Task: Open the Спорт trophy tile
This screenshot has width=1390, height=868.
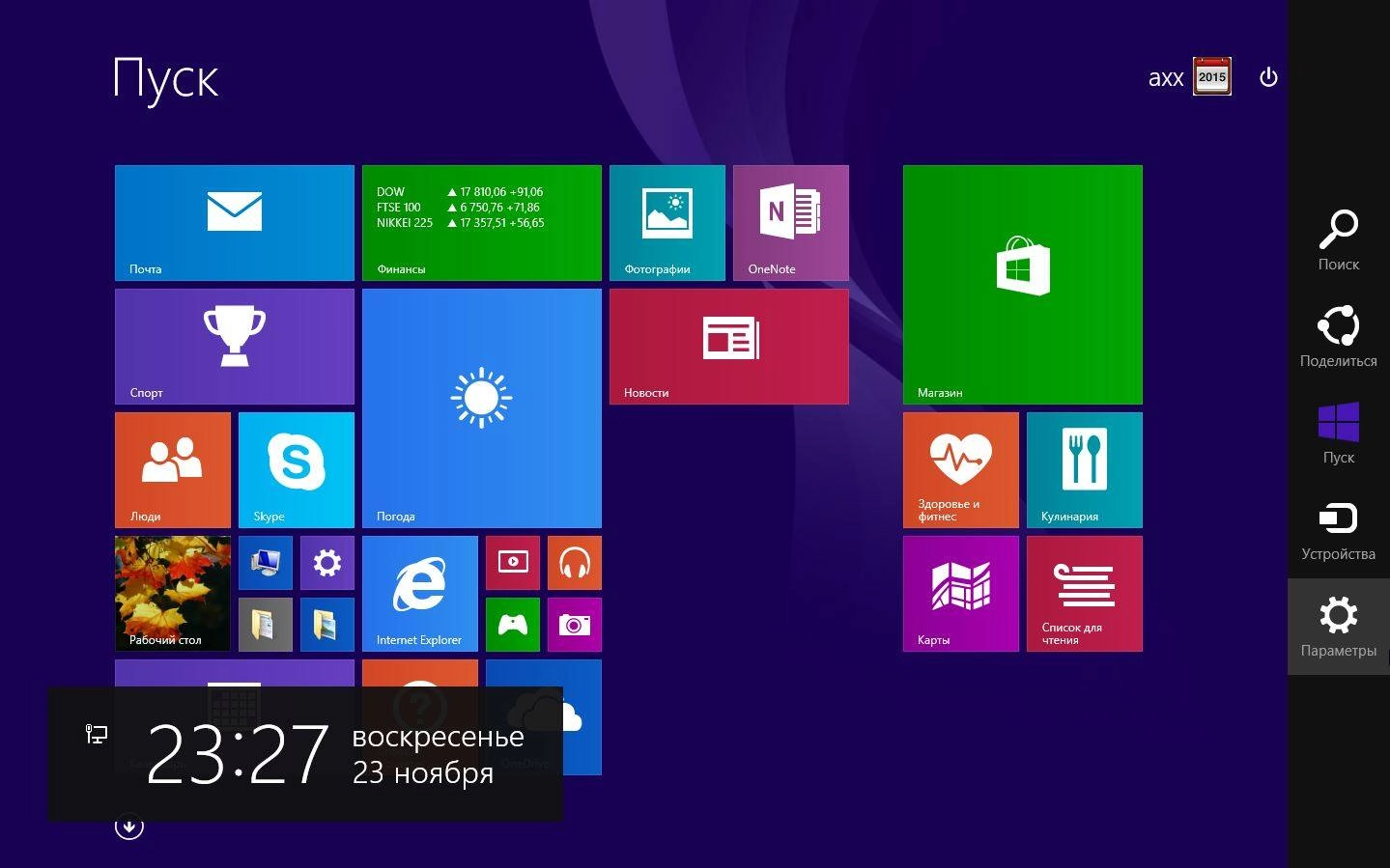Action: [x=235, y=347]
